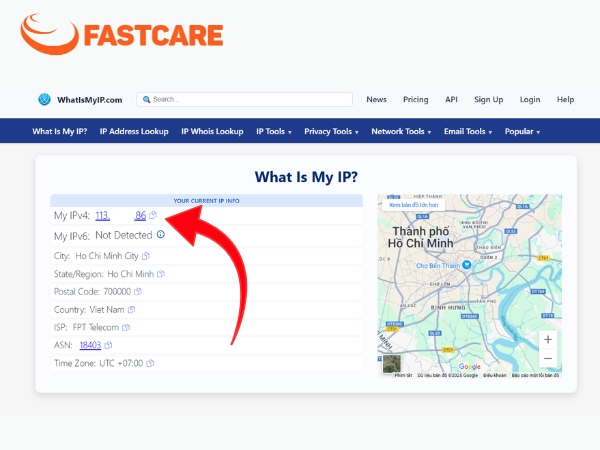The image size is (600, 450).
Task: Copy the Postal Code 700000 value
Action: coord(138,292)
